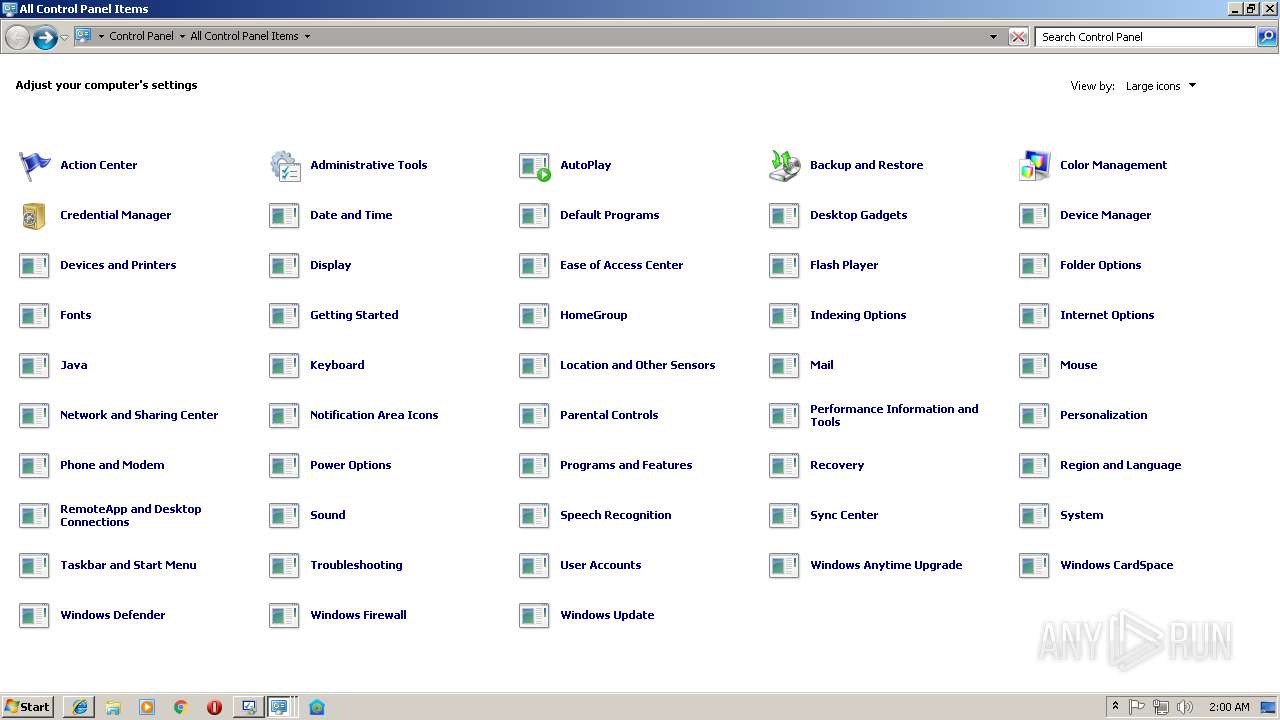Image resolution: width=1280 pixels, height=720 pixels.
Task: Click the icon beside Device Manager
Action: pos(1035,215)
